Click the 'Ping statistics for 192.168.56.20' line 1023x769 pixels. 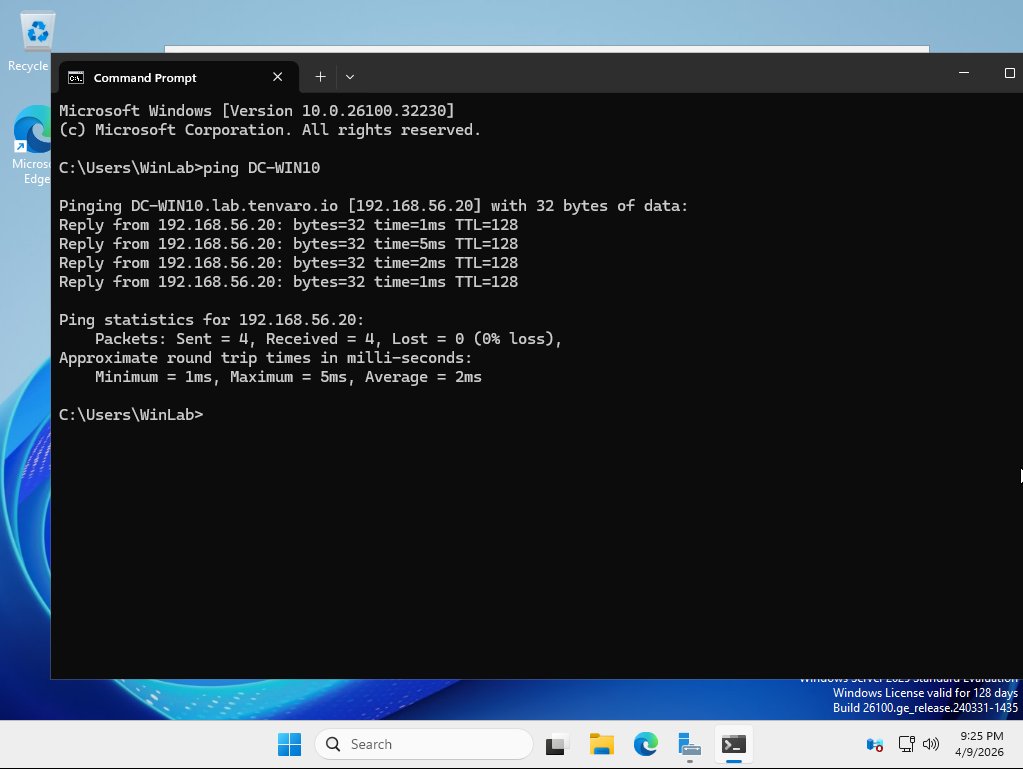tap(211, 320)
